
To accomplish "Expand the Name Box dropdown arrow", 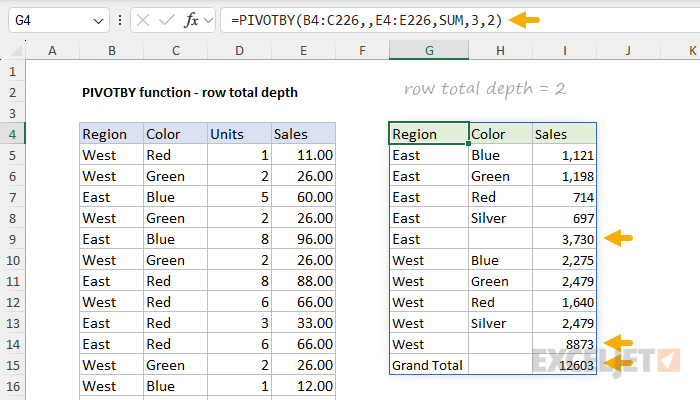I will (x=98, y=21).
